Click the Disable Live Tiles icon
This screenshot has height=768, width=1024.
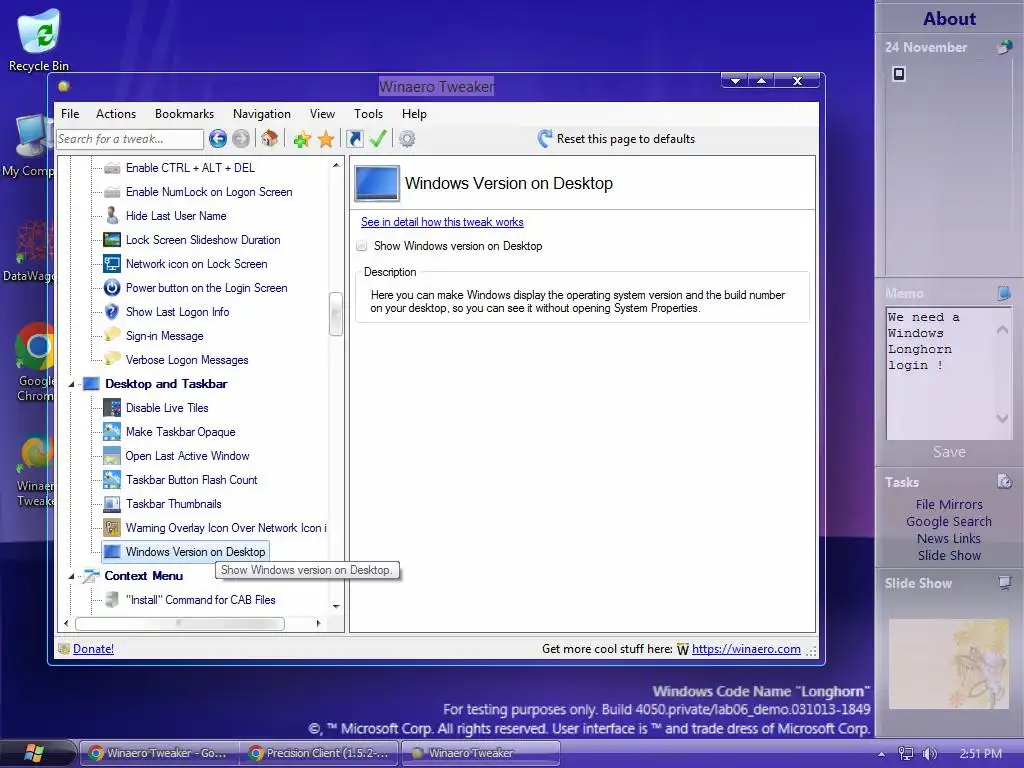[x=112, y=408]
